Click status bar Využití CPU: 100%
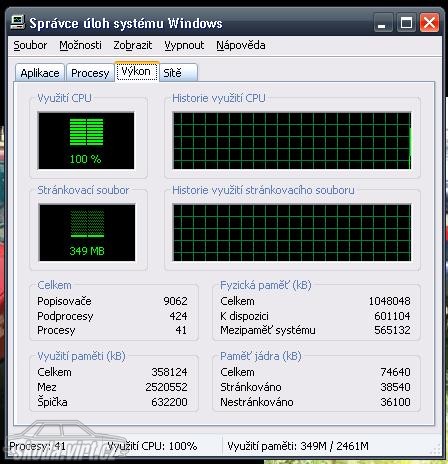The height and width of the screenshot is (464, 448). click(152, 446)
